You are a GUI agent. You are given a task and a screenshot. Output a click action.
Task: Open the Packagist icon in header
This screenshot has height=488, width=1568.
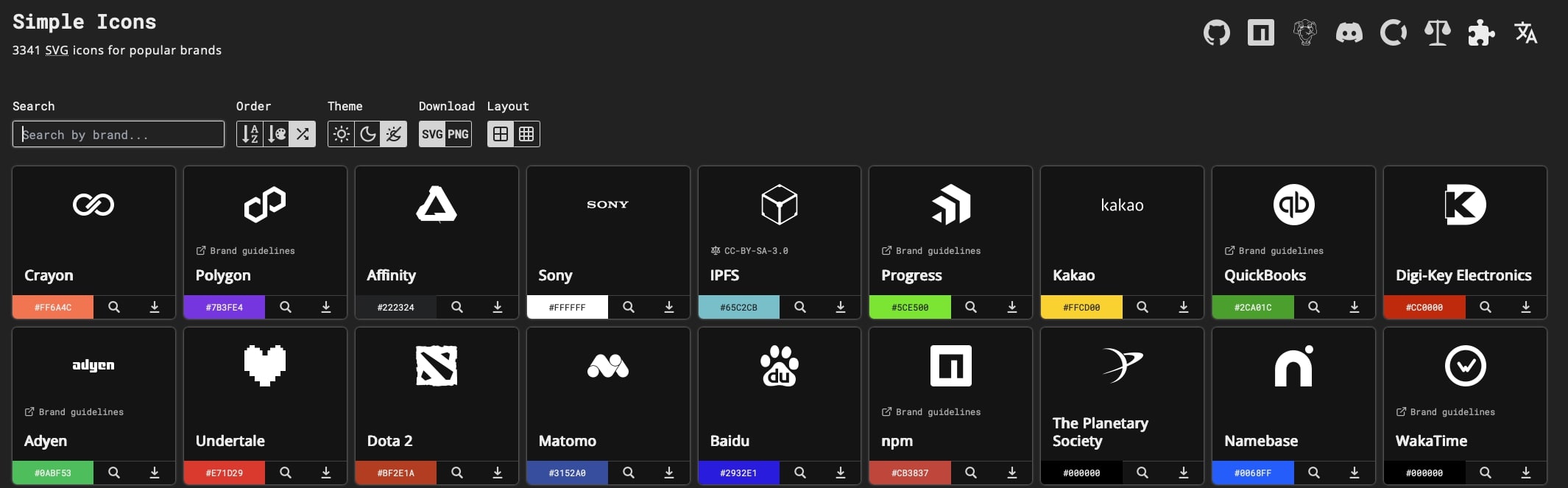(x=1304, y=32)
